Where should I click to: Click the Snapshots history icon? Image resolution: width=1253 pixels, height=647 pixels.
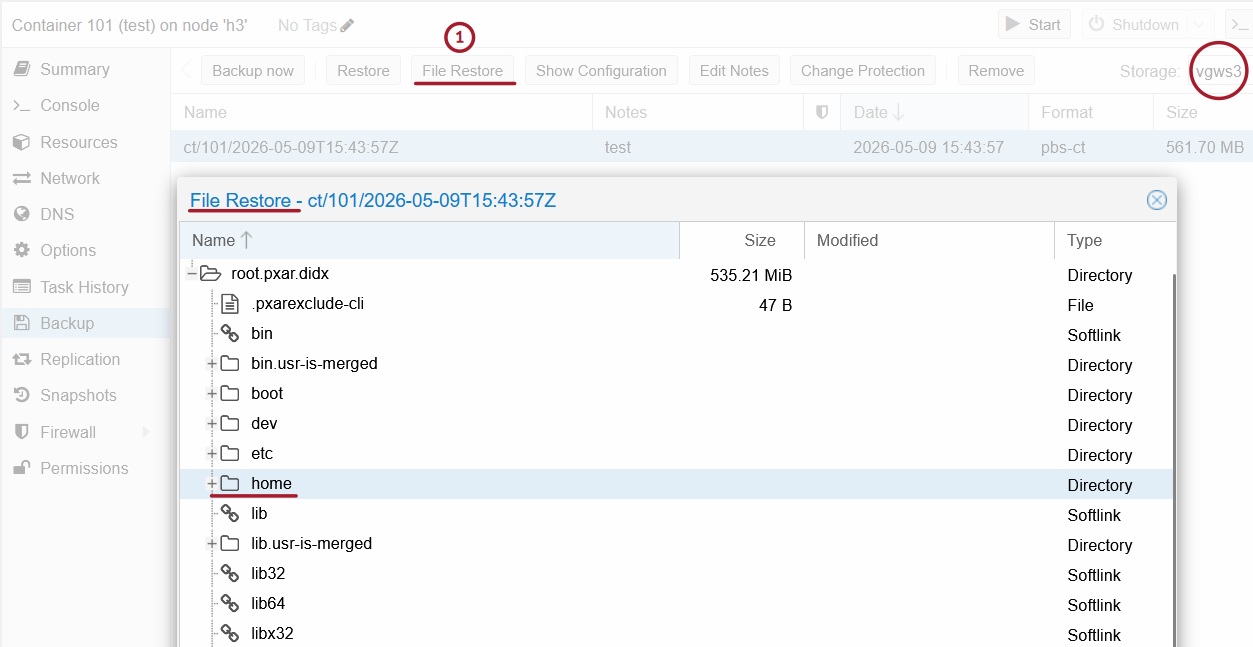[21, 395]
